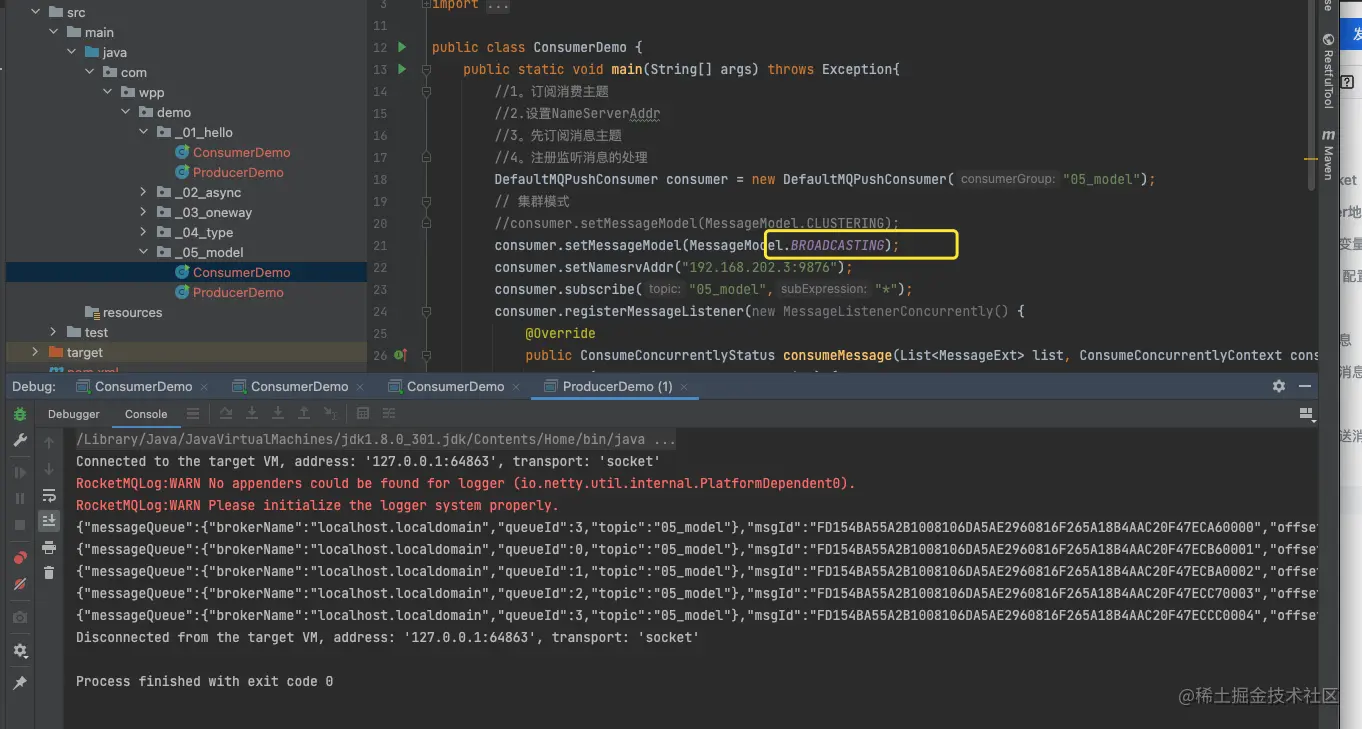The width and height of the screenshot is (1362, 729).
Task: Close the second ConsumerDemo debug tab
Action: click(360, 387)
